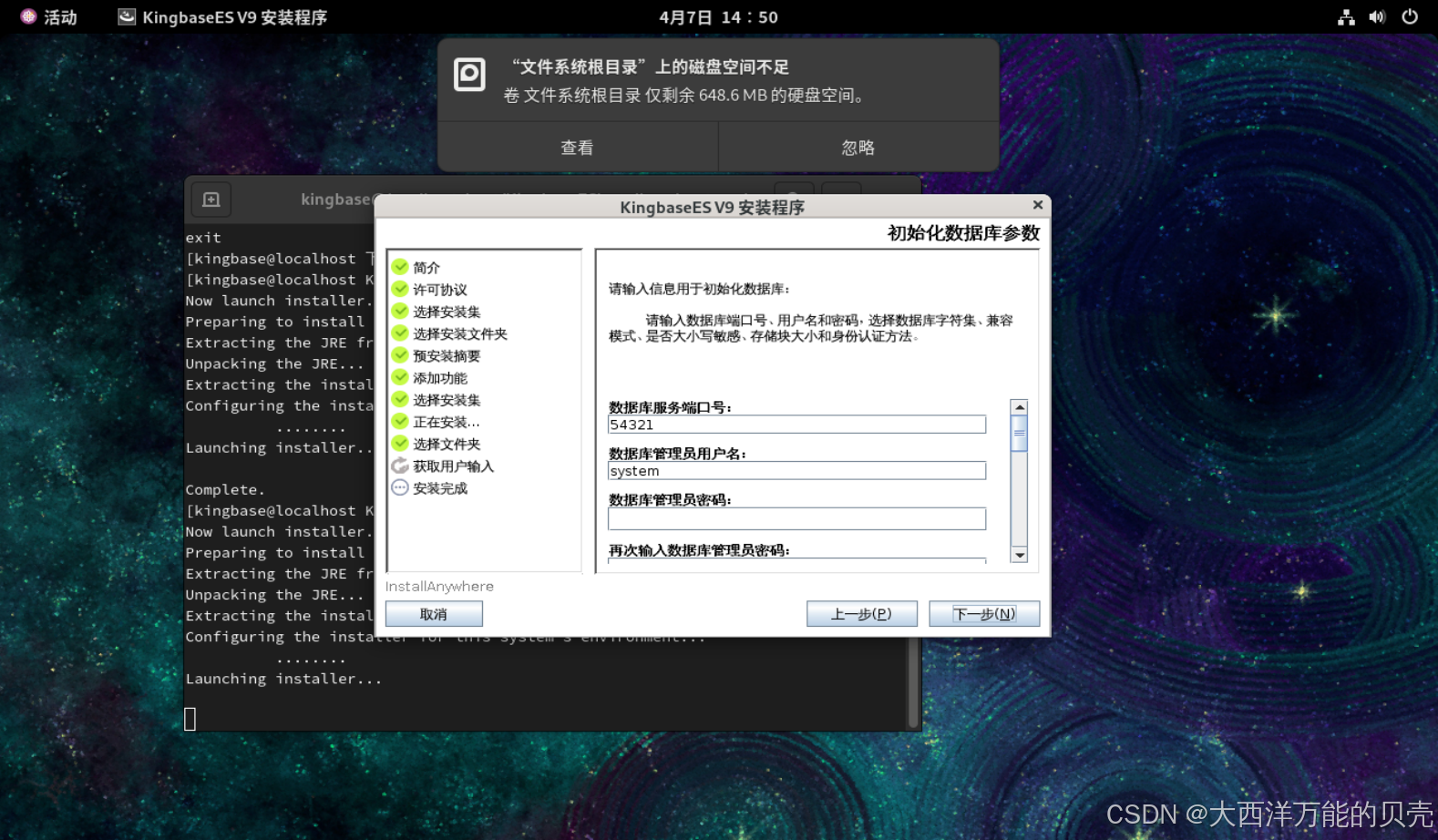Click the 数据库服务端口号 label

tap(670, 407)
